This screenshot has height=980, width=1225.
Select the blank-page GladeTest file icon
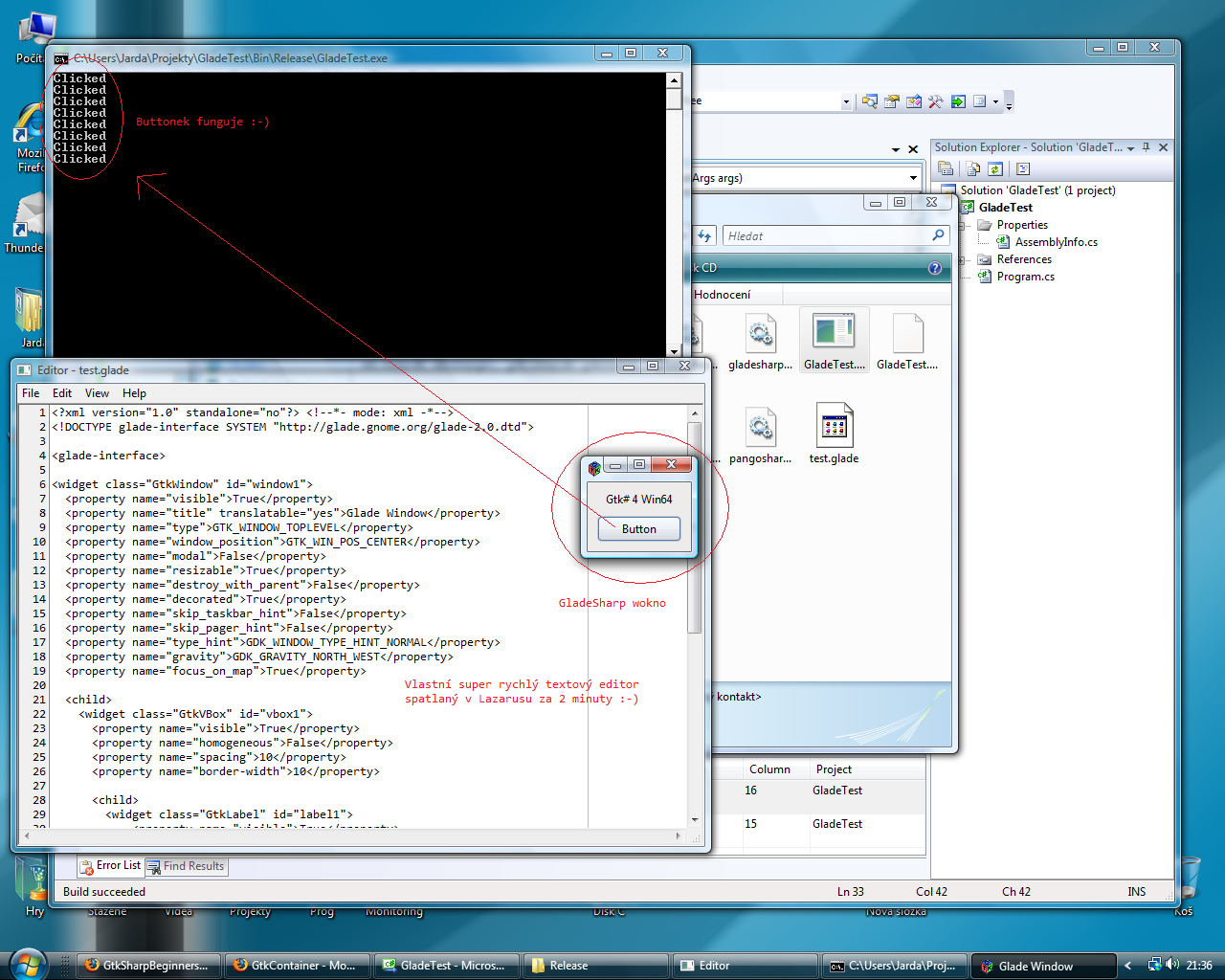click(x=907, y=341)
